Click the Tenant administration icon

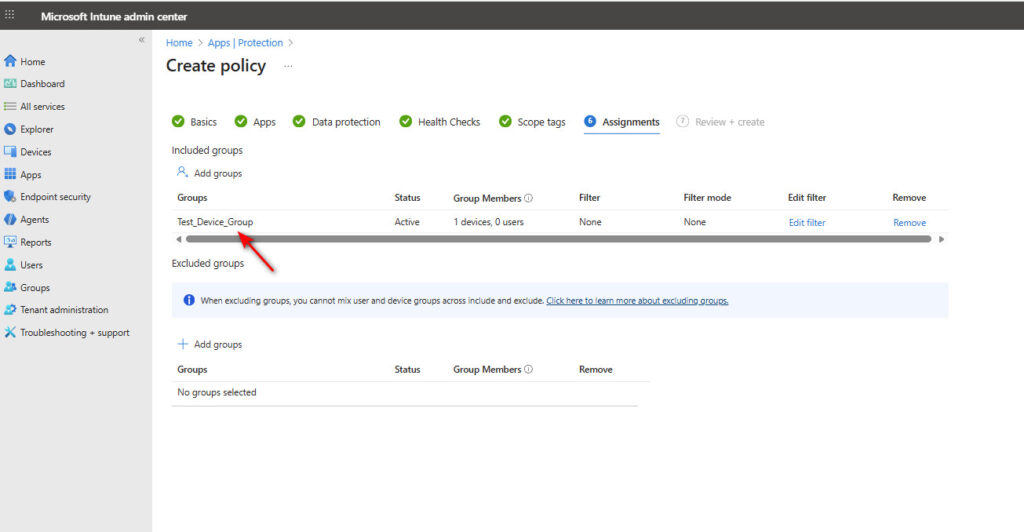[10, 310]
